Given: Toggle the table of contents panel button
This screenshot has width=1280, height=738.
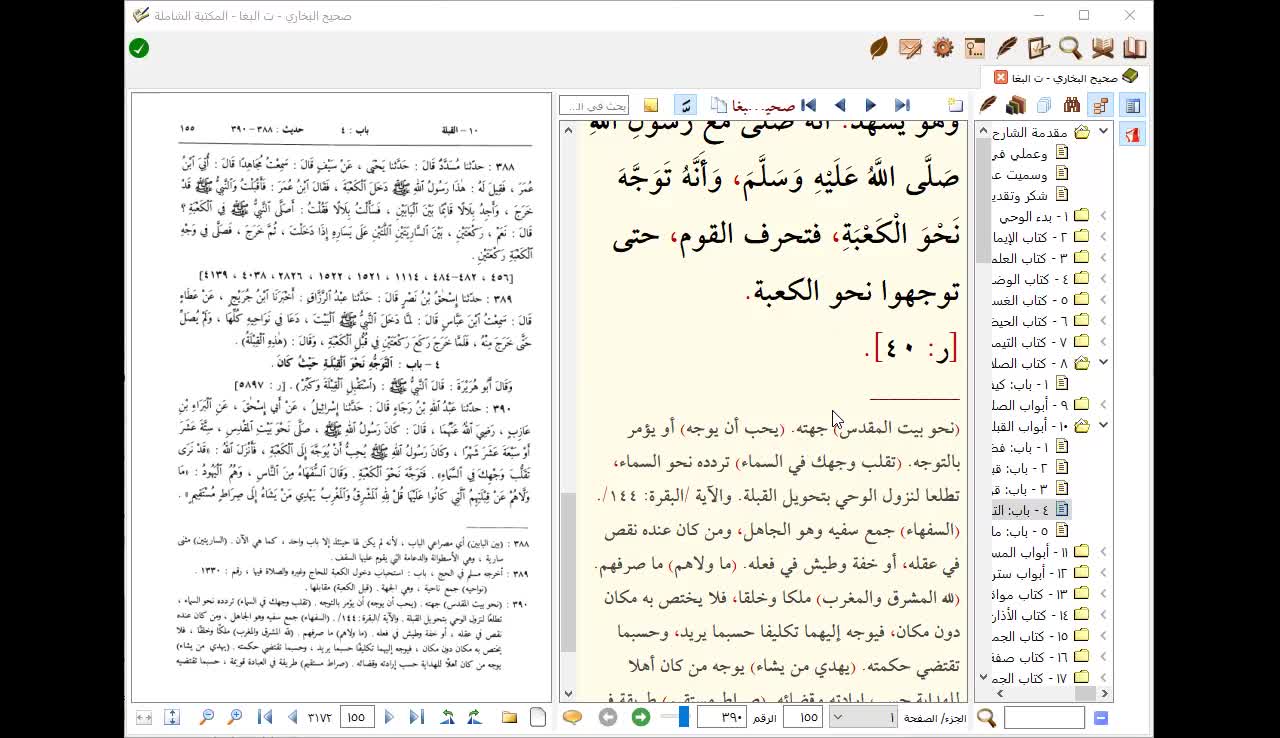Looking at the screenshot, I should tap(1132, 105).
